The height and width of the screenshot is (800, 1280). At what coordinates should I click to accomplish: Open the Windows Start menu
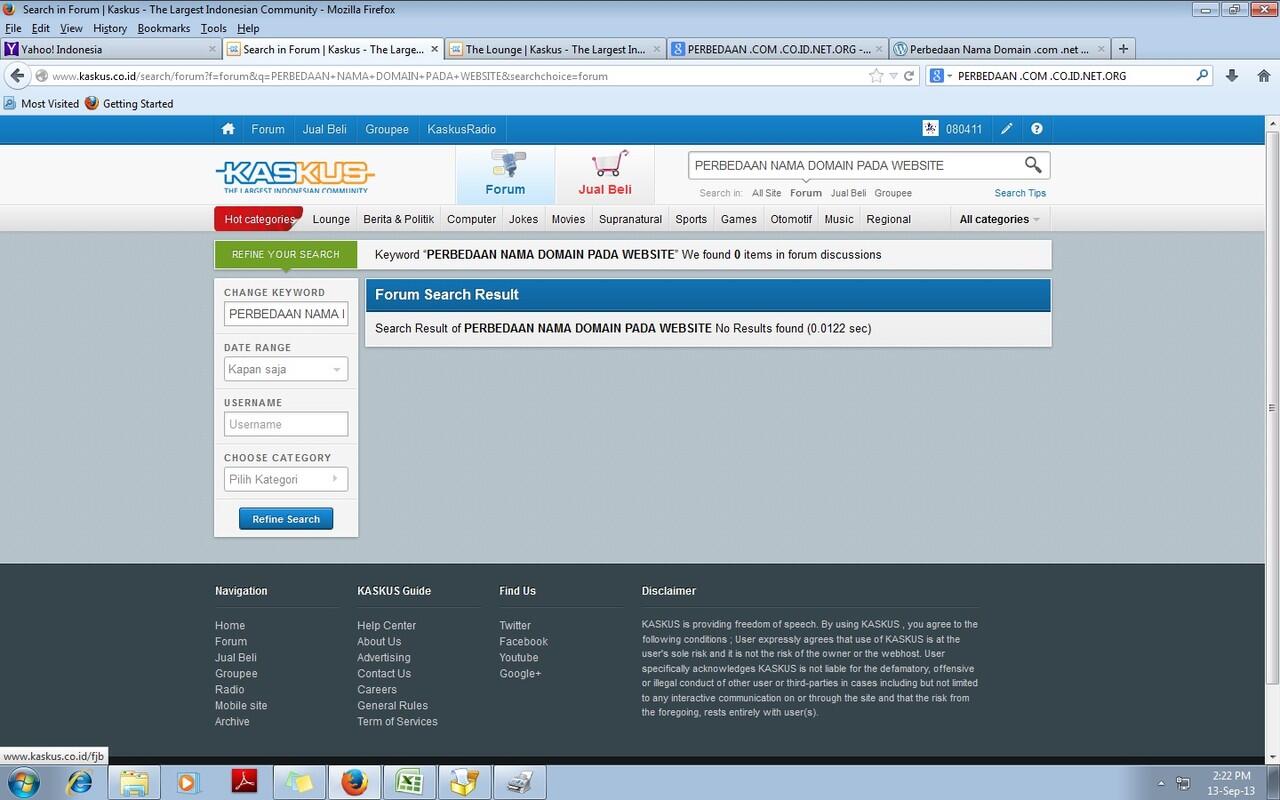tap(23, 782)
